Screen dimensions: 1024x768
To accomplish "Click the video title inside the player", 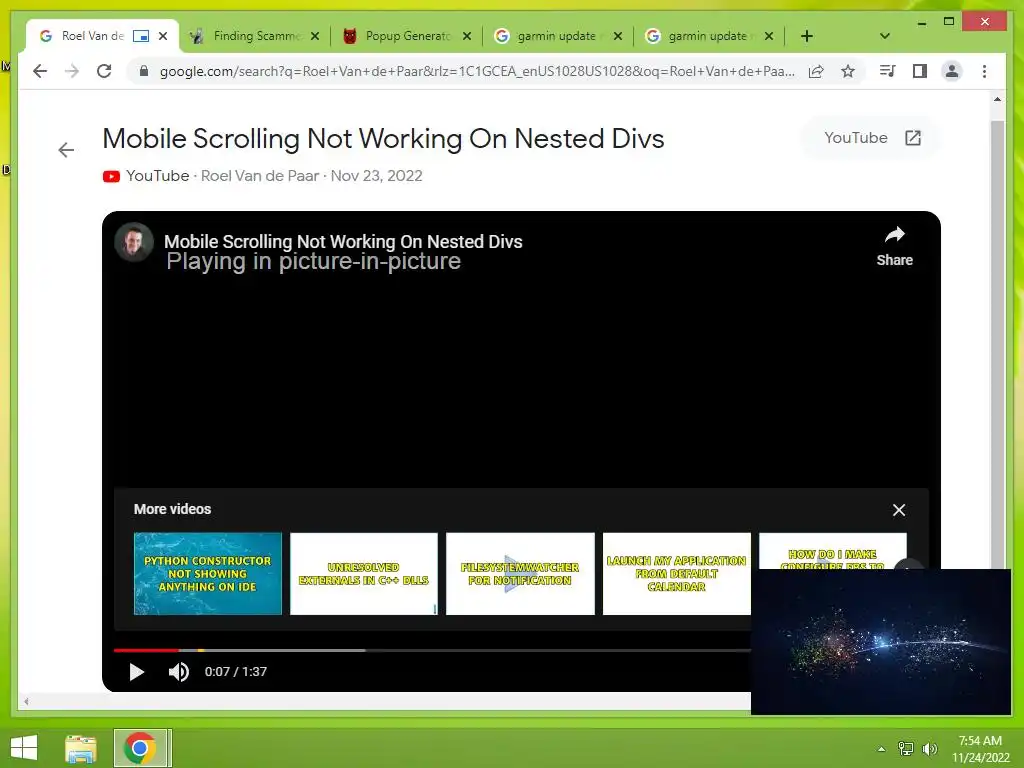I will 343,242.
